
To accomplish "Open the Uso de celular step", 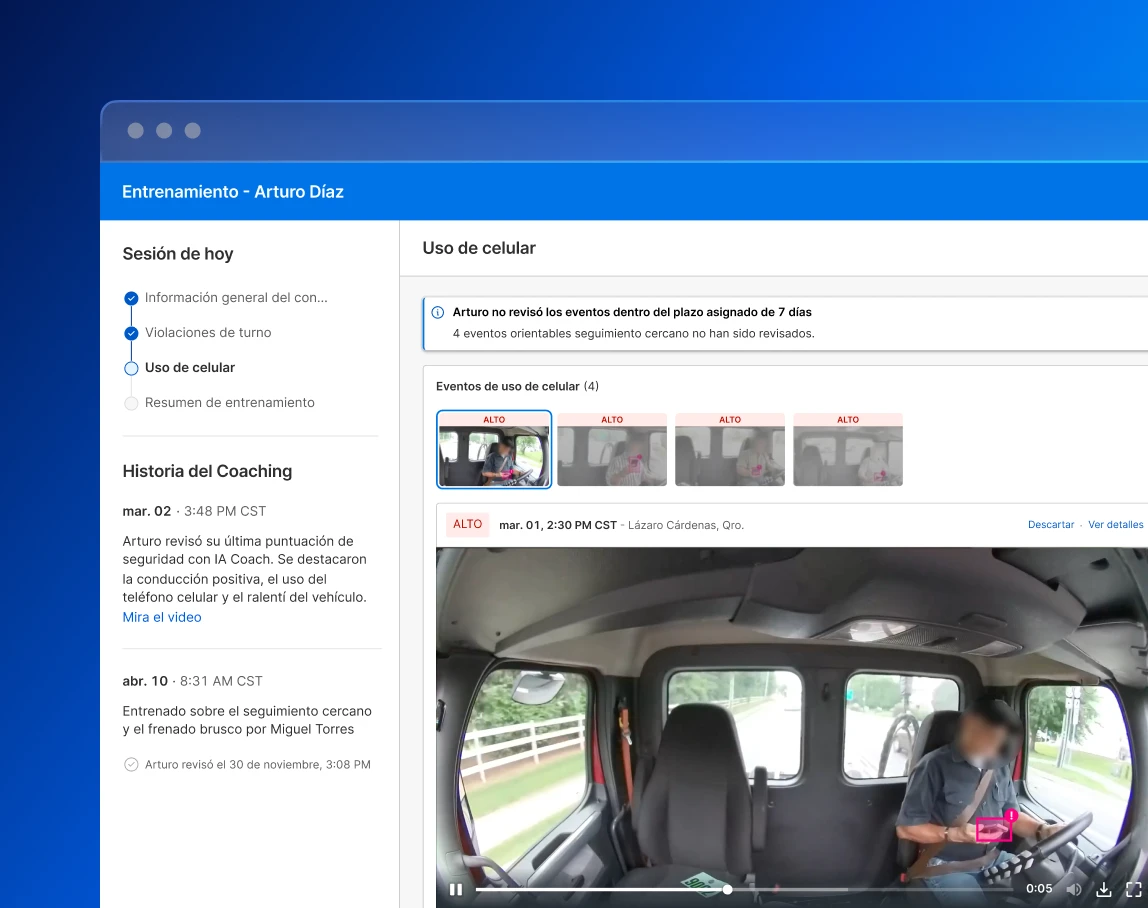I will pyautogui.click(x=190, y=368).
